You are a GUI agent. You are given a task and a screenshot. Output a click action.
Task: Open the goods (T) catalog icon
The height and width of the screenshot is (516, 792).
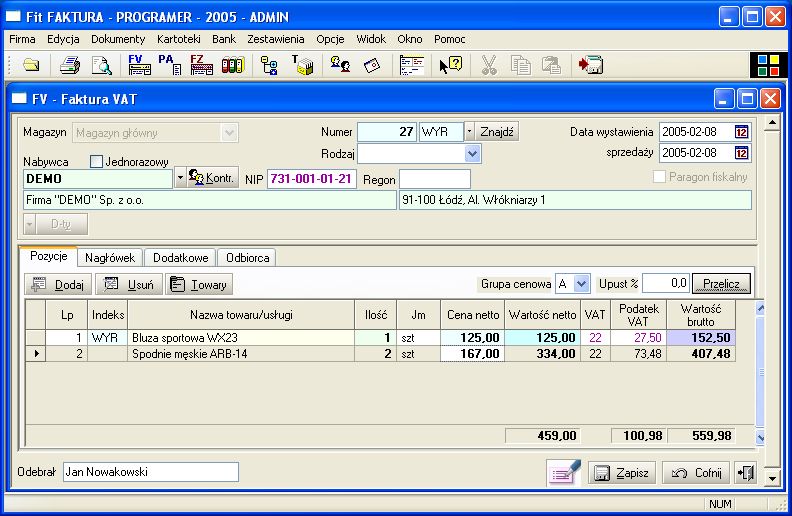303,65
